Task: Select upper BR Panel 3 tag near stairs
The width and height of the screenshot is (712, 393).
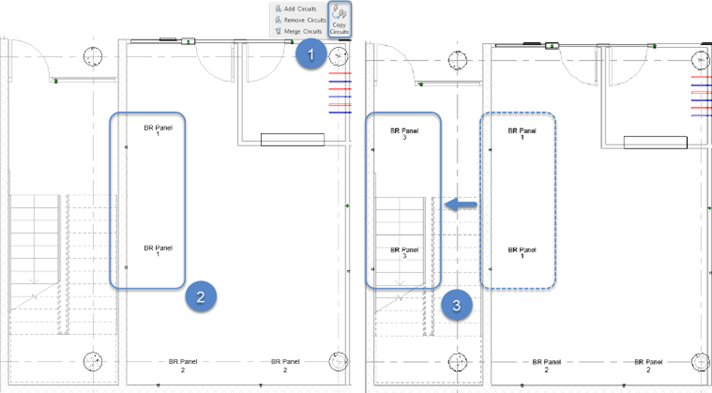Action: (x=404, y=133)
